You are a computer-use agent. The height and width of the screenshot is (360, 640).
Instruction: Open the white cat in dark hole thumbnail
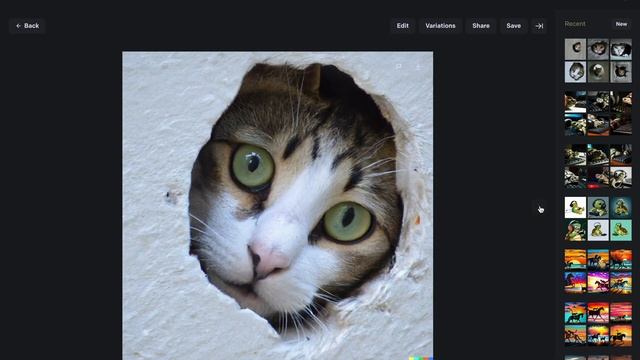[x=621, y=49]
